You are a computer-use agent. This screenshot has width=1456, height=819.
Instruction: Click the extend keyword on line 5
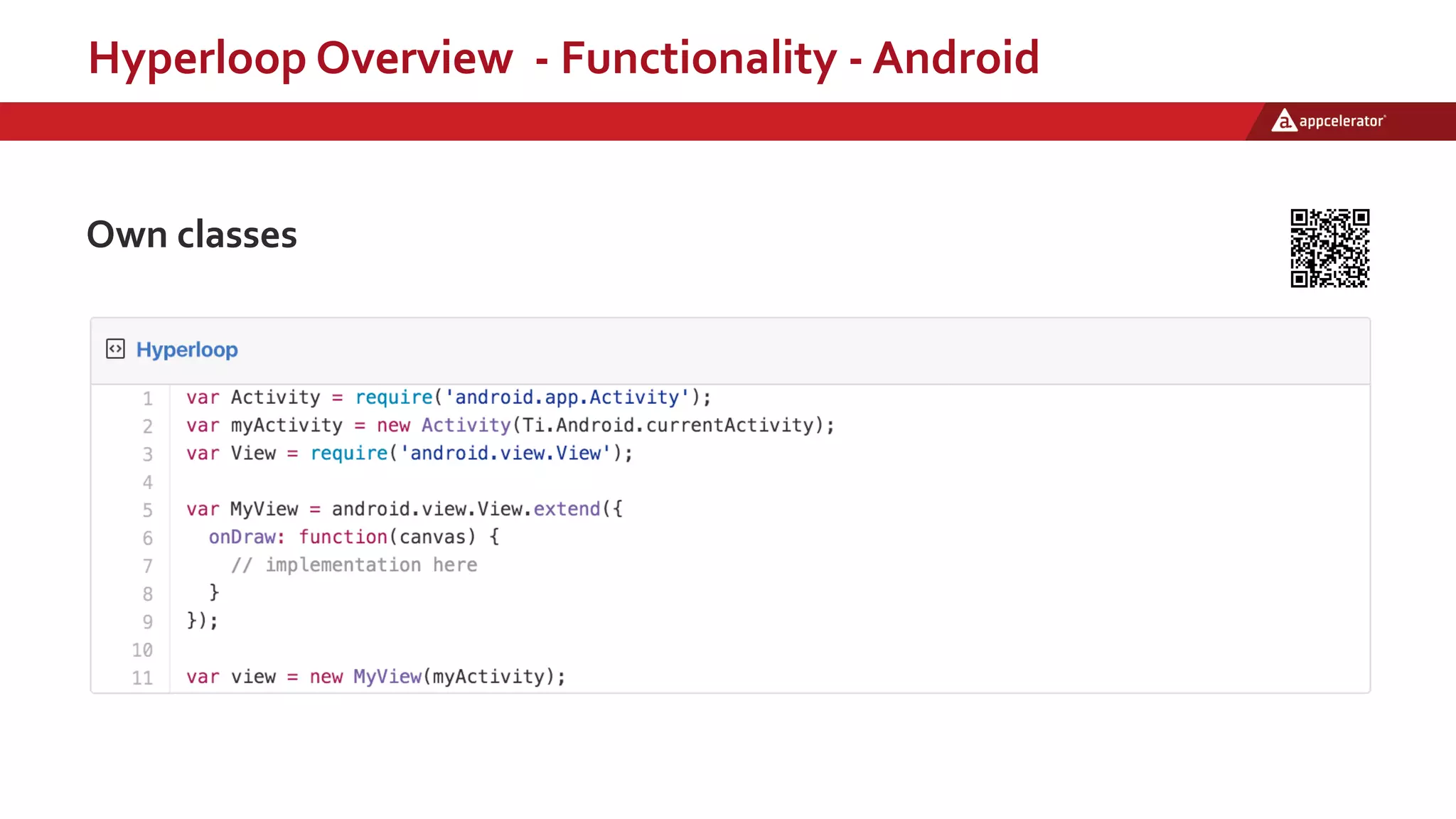click(x=567, y=509)
